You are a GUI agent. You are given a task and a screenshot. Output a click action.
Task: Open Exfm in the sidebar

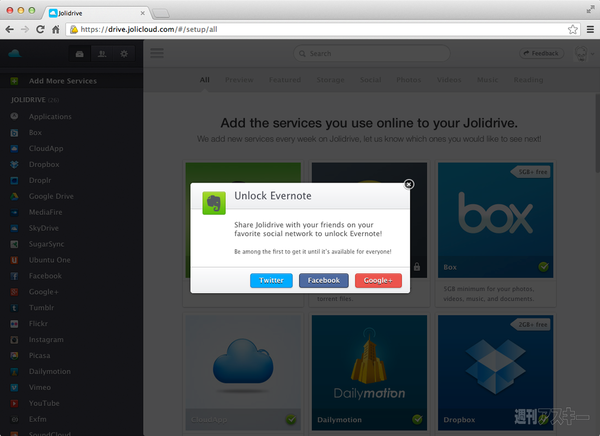point(72,419)
